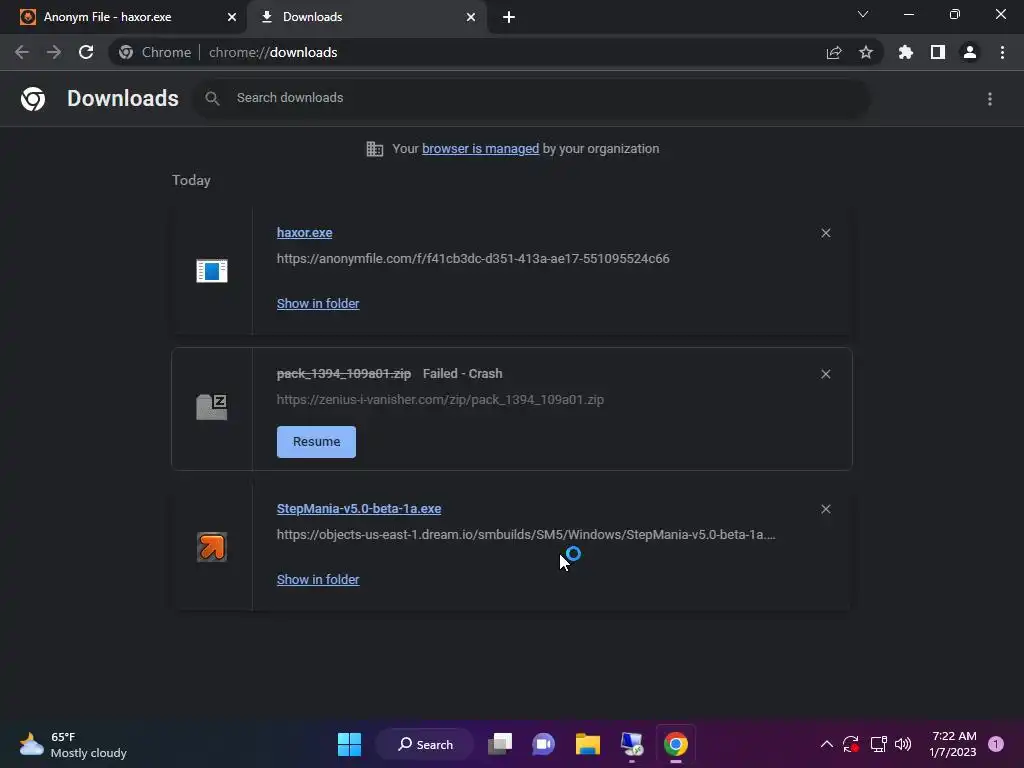Open the Windows Start menu
The width and height of the screenshot is (1024, 768).
(x=349, y=744)
